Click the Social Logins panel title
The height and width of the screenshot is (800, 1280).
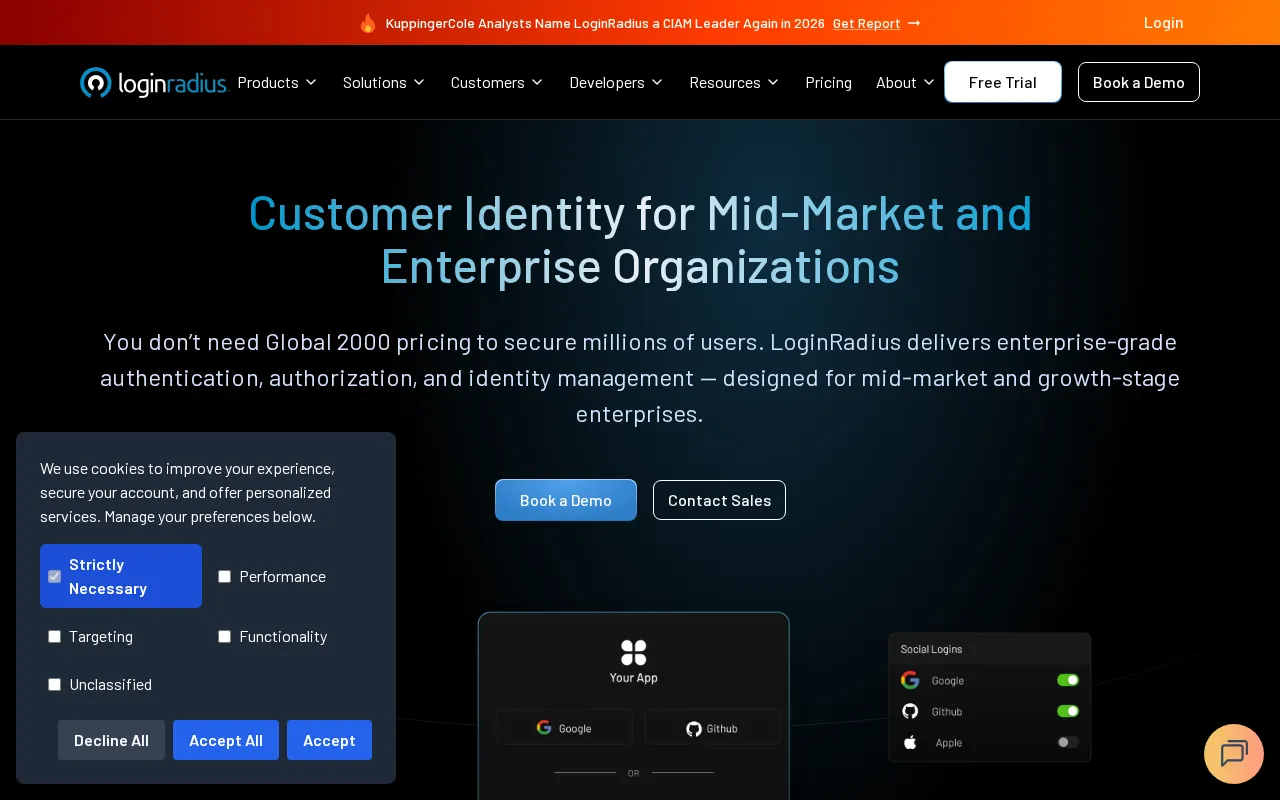pos(931,649)
